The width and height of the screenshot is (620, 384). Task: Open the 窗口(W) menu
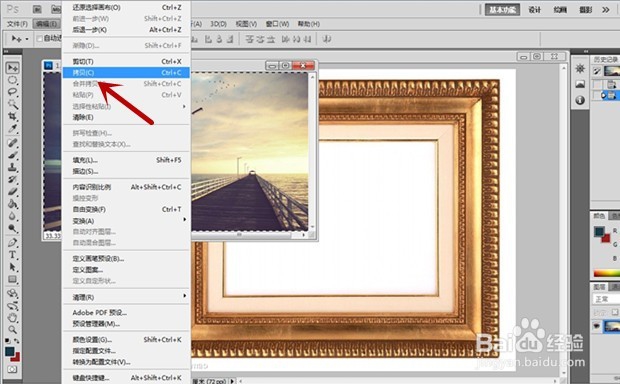coord(277,24)
